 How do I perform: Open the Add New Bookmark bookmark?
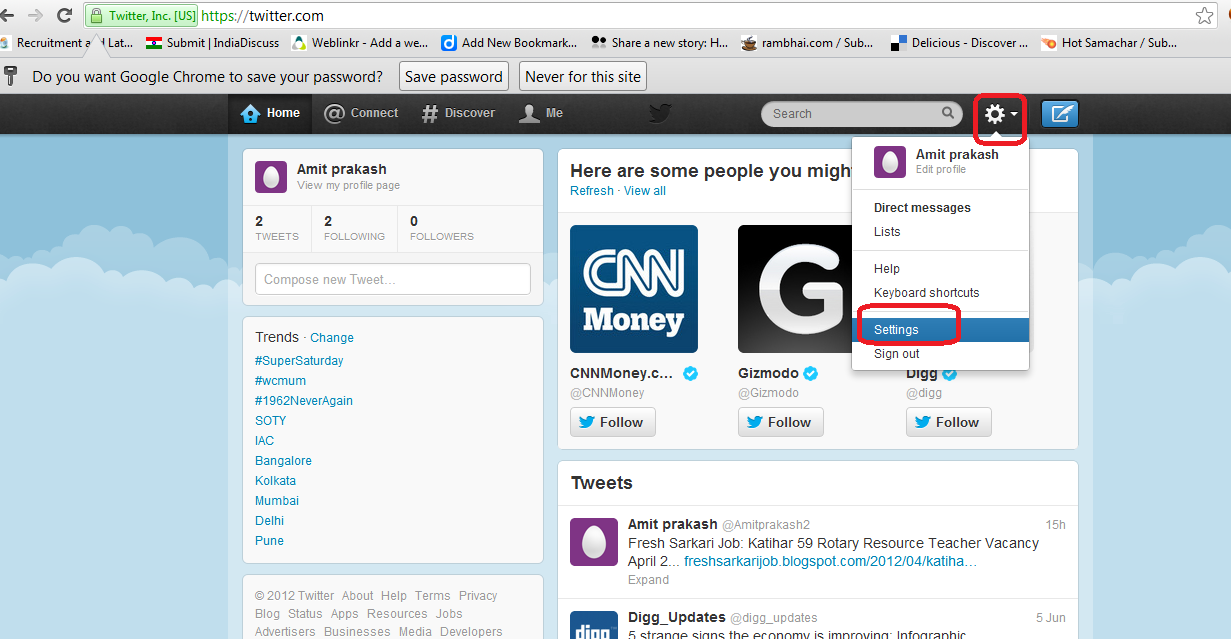510,43
